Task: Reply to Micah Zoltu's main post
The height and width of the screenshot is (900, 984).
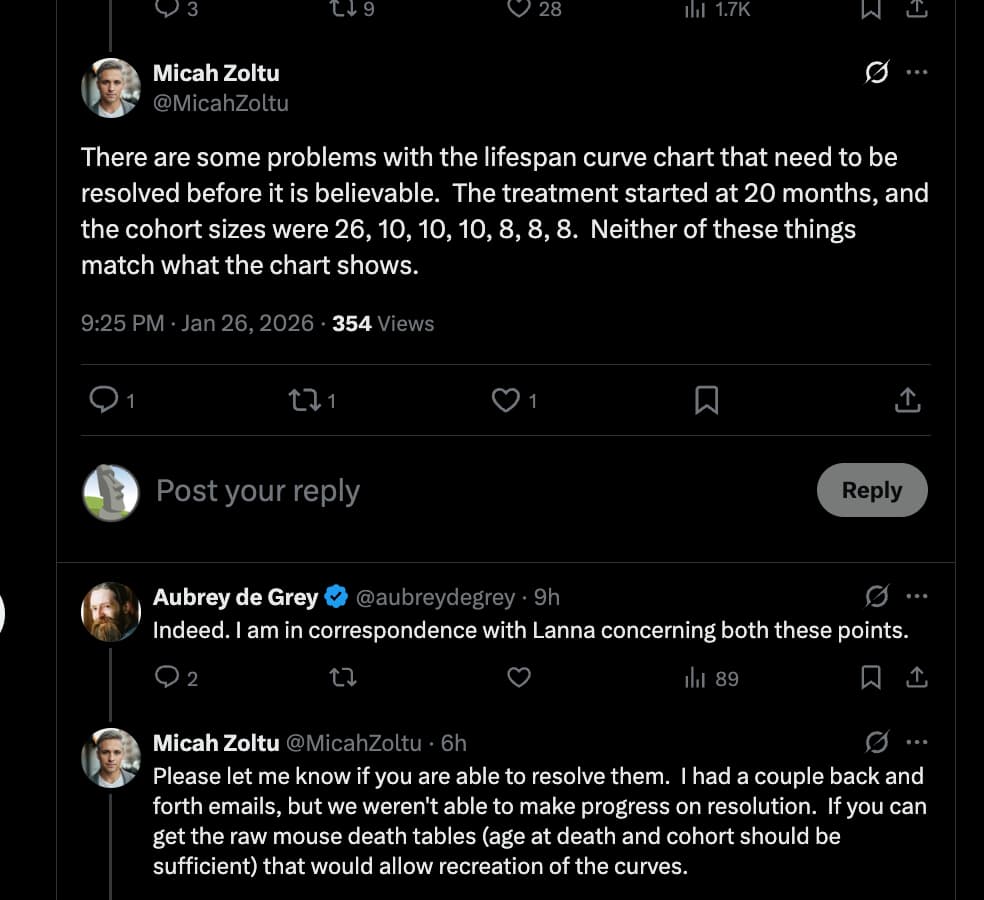Action: pos(104,401)
